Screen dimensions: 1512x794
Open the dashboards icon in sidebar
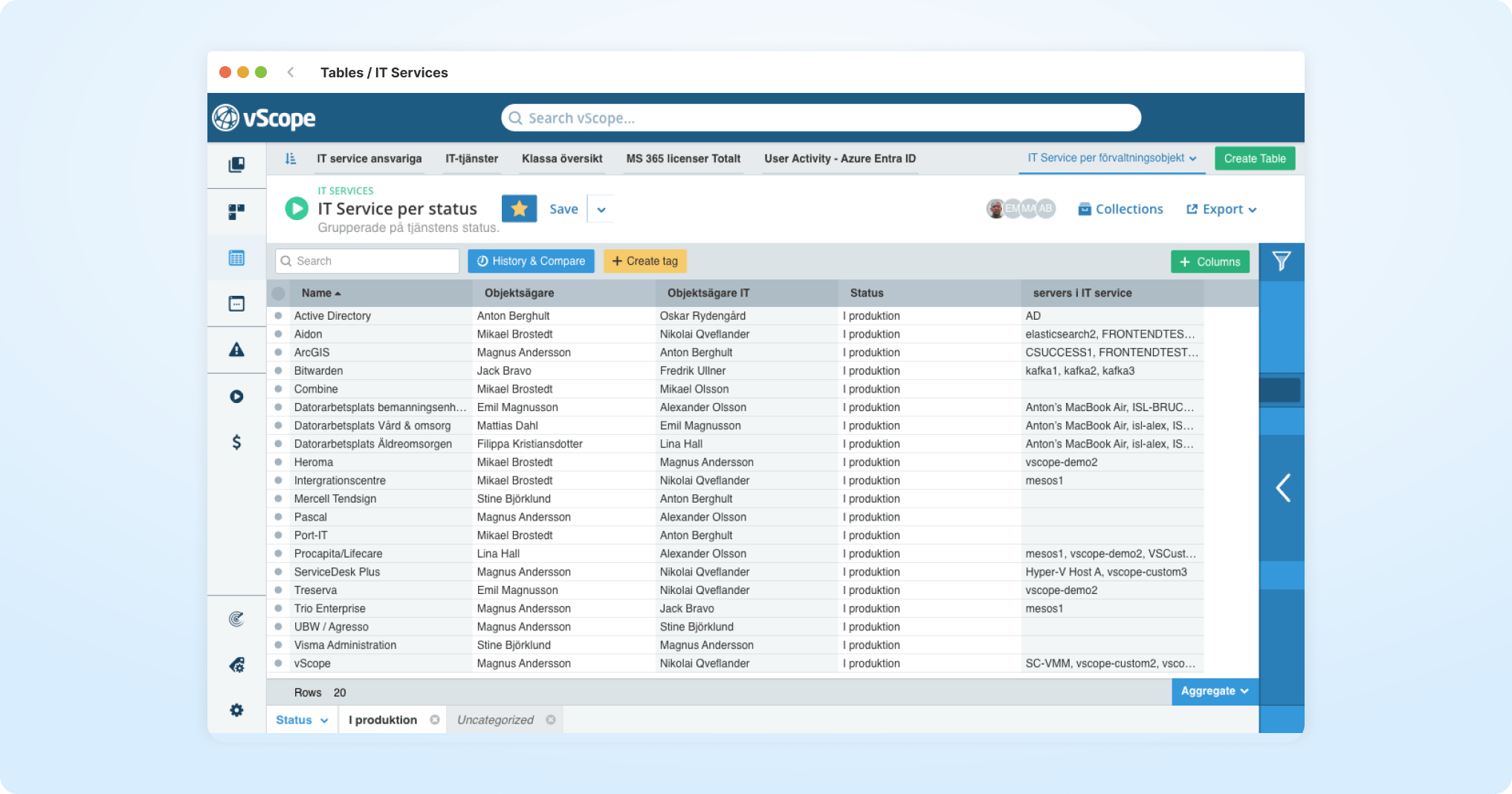point(236,212)
